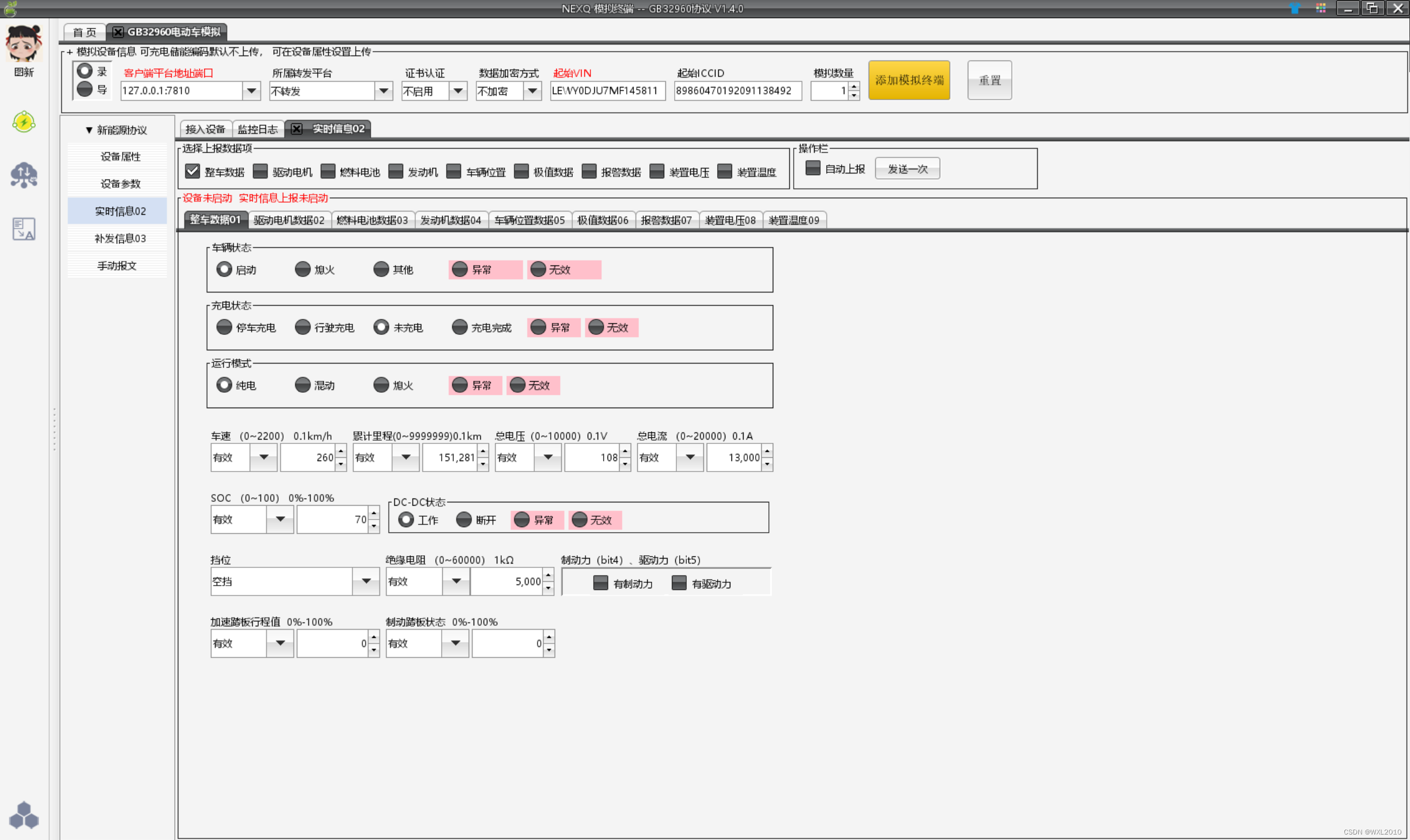Click the cartoon avatar icon labeled 图新
Screen dimensions: 1410x840
point(24,44)
